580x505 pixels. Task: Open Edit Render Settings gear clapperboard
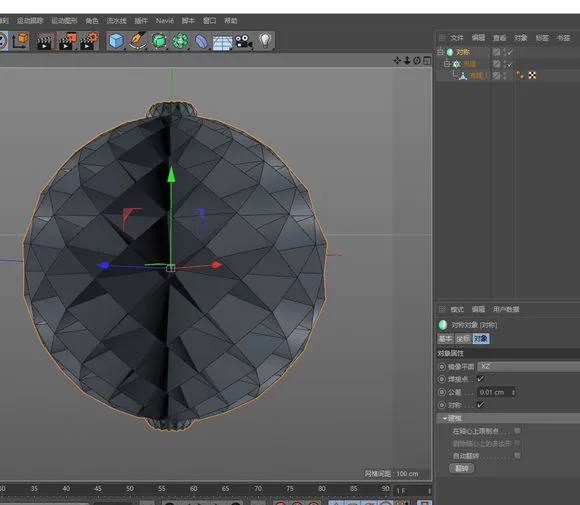point(89,41)
